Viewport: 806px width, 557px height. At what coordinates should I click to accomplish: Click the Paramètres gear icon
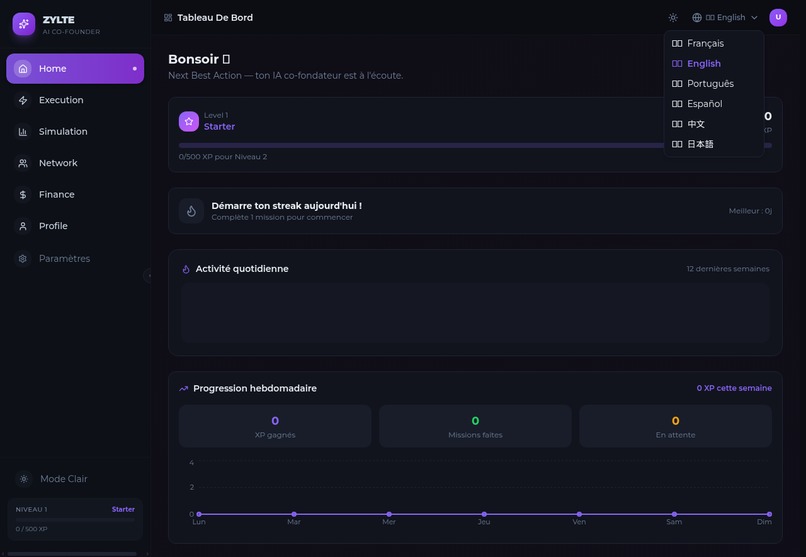23,258
